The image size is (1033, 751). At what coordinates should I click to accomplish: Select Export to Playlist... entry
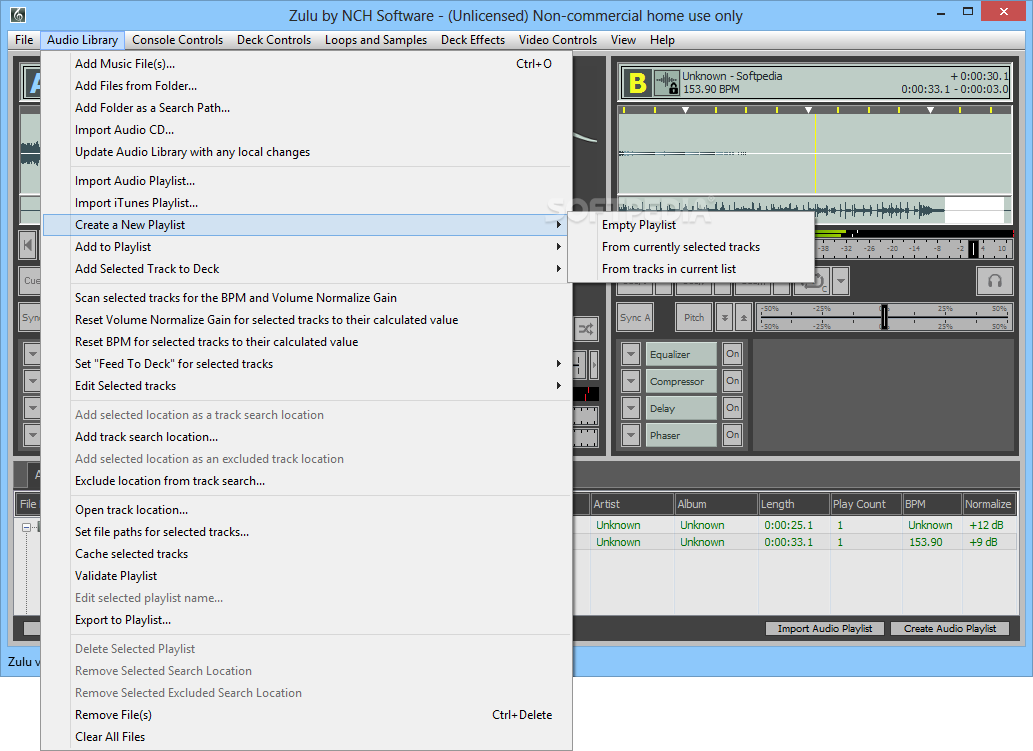pos(306,620)
